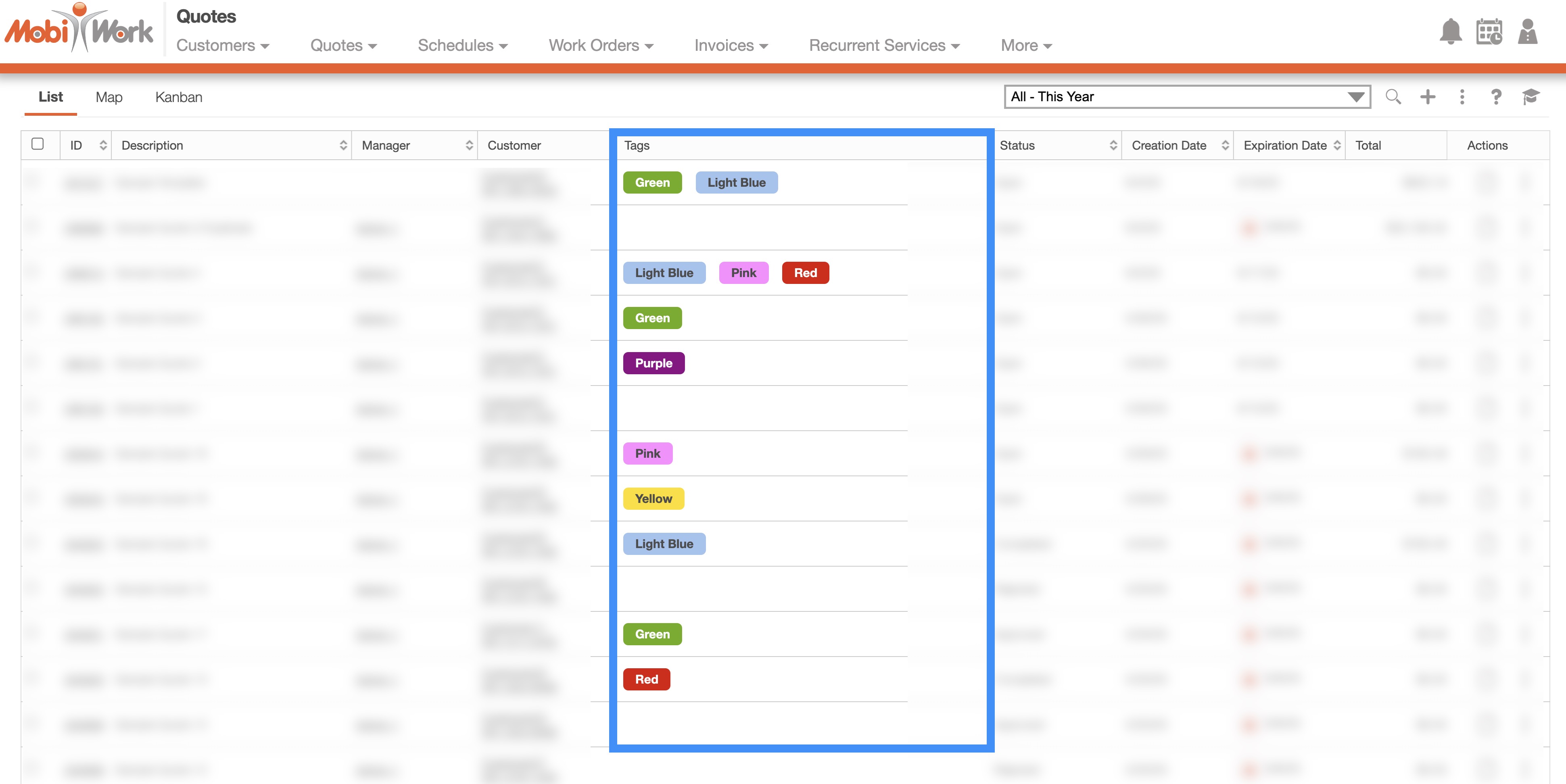Open the question mark help icon
Image resolution: width=1566 pixels, height=784 pixels.
coord(1496,97)
